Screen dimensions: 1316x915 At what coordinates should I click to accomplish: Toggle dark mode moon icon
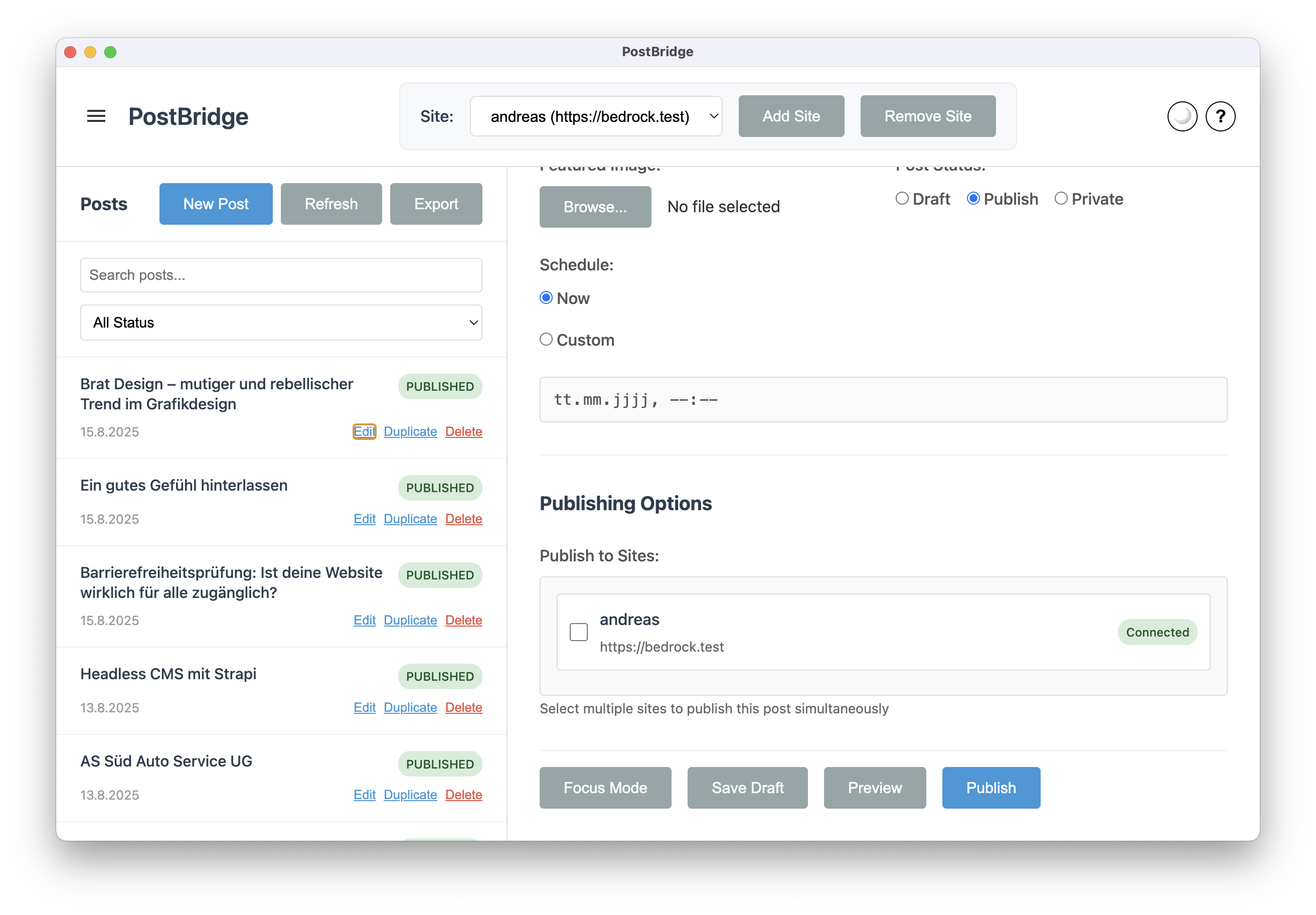pos(1182,116)
